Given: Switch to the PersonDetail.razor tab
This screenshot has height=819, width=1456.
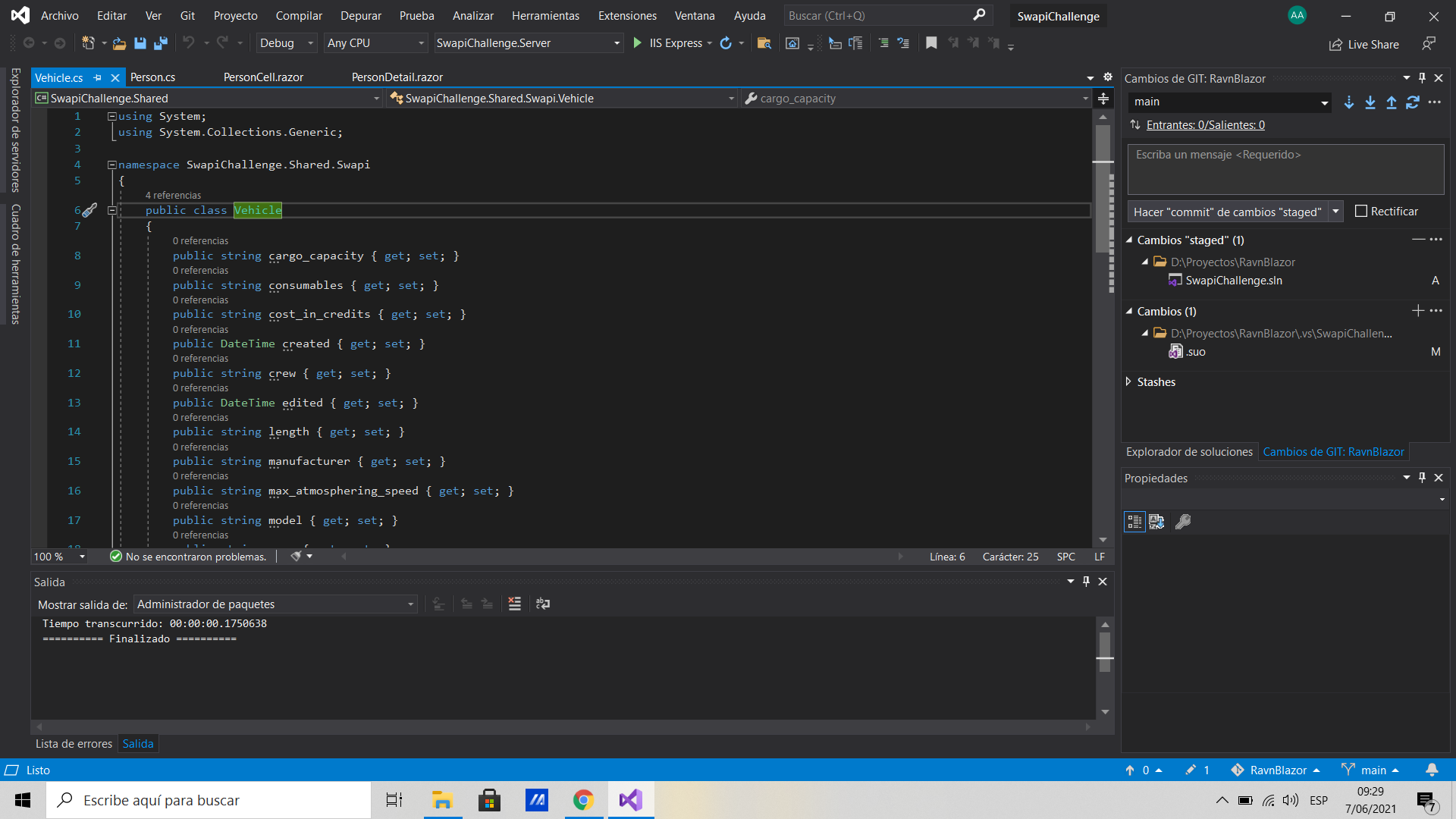Looking at the screenshot, I should 395,77.
